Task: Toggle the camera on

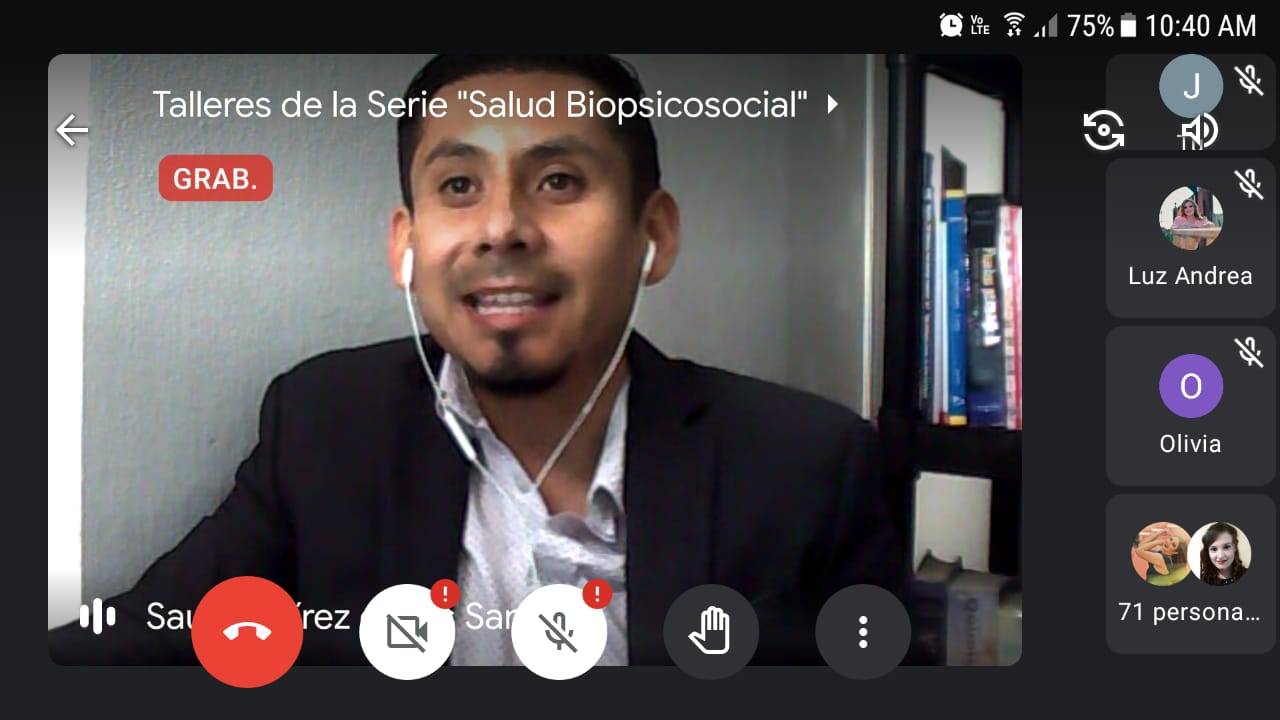Action: pos(407,632)
